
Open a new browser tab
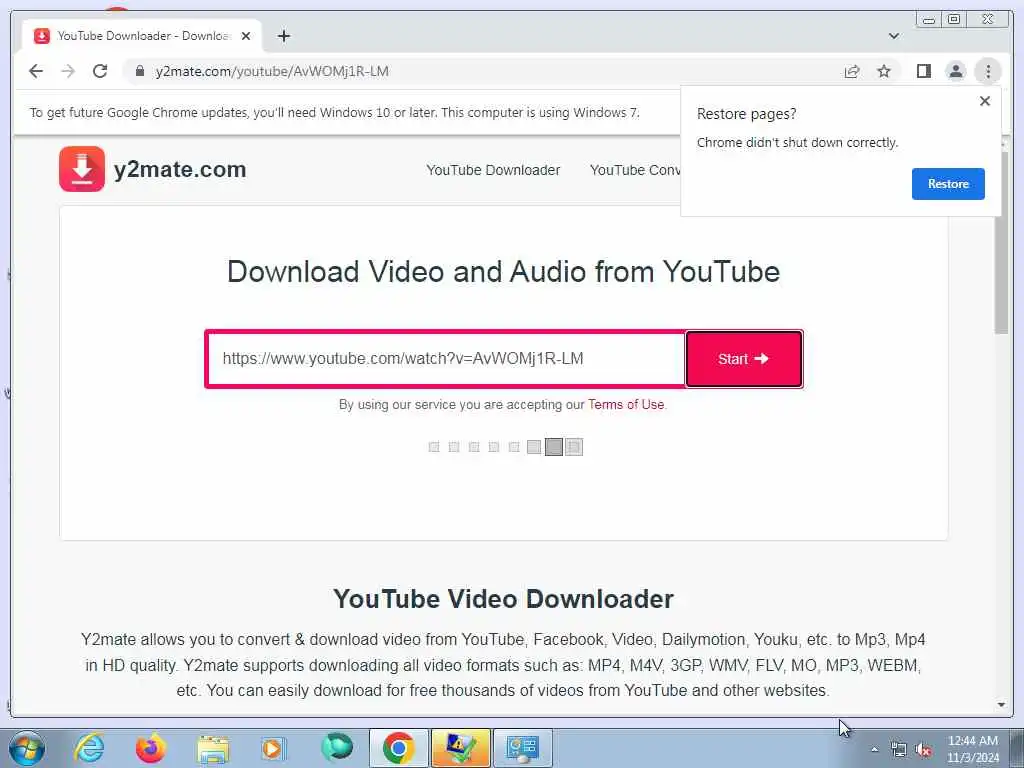(x=283, y=36)
